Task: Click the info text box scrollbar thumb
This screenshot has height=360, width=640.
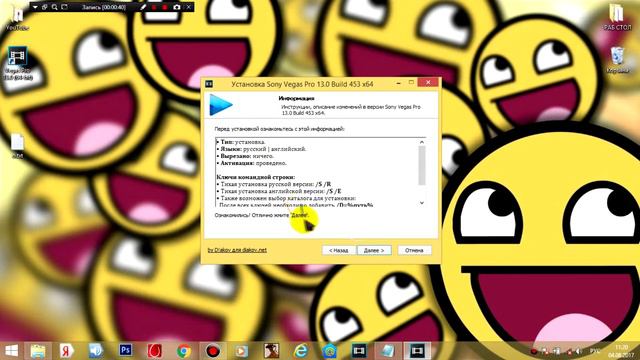Action: 422,165
